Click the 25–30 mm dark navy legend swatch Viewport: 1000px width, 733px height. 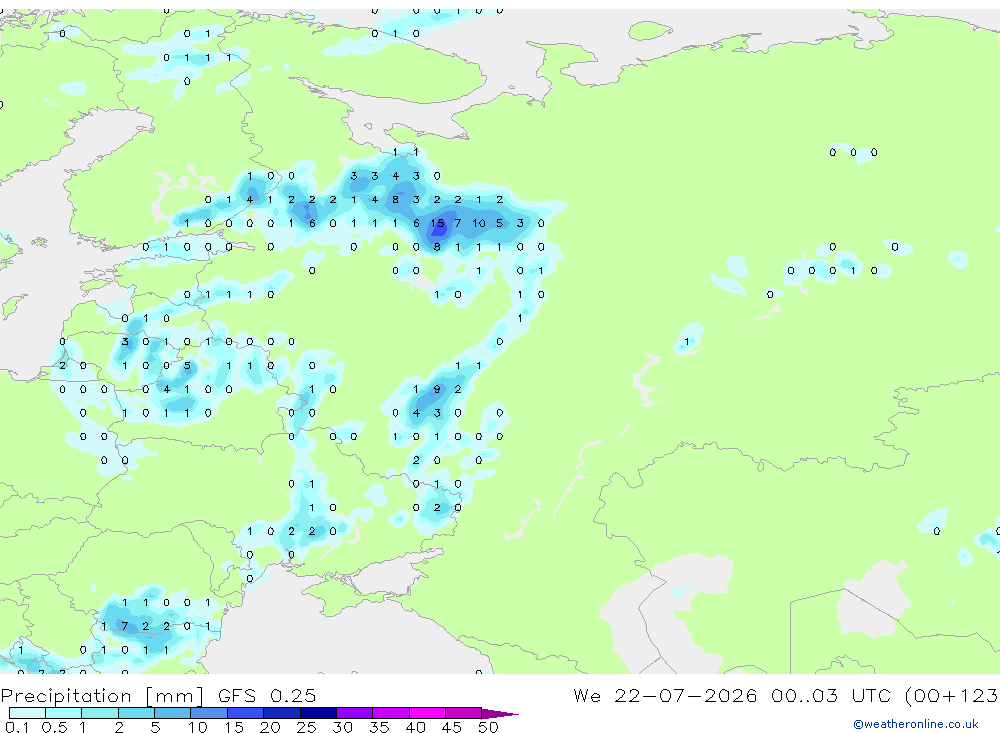(x=318, y=713)
